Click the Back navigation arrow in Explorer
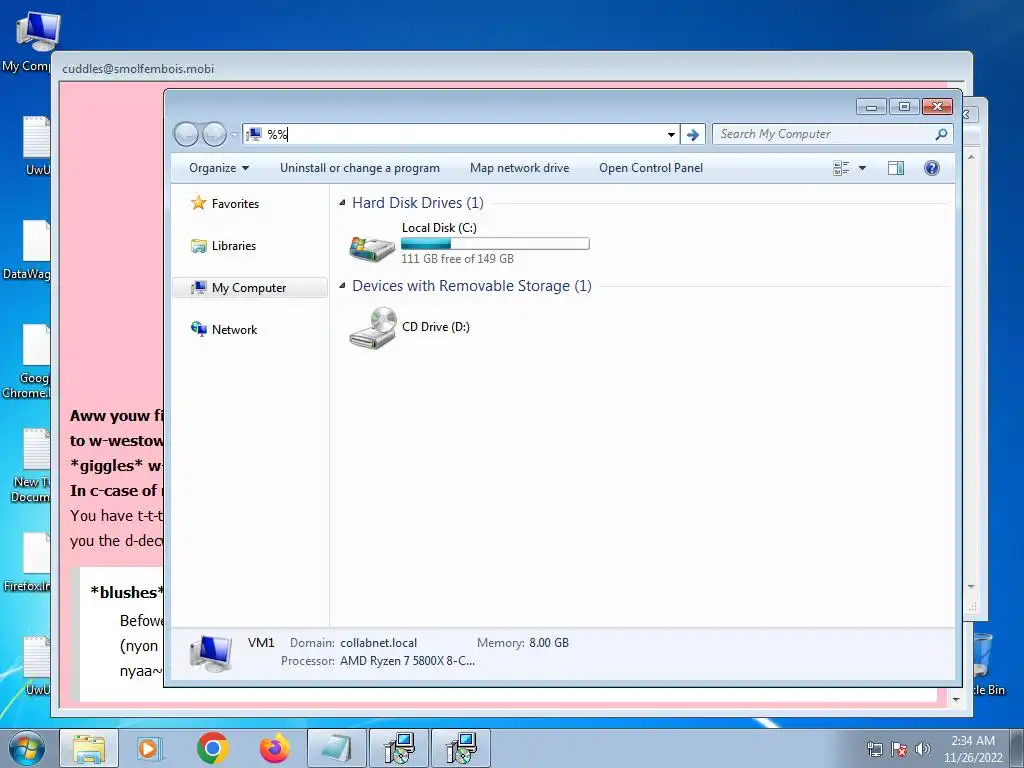1024x768 pixels. [x=186, y=135]
